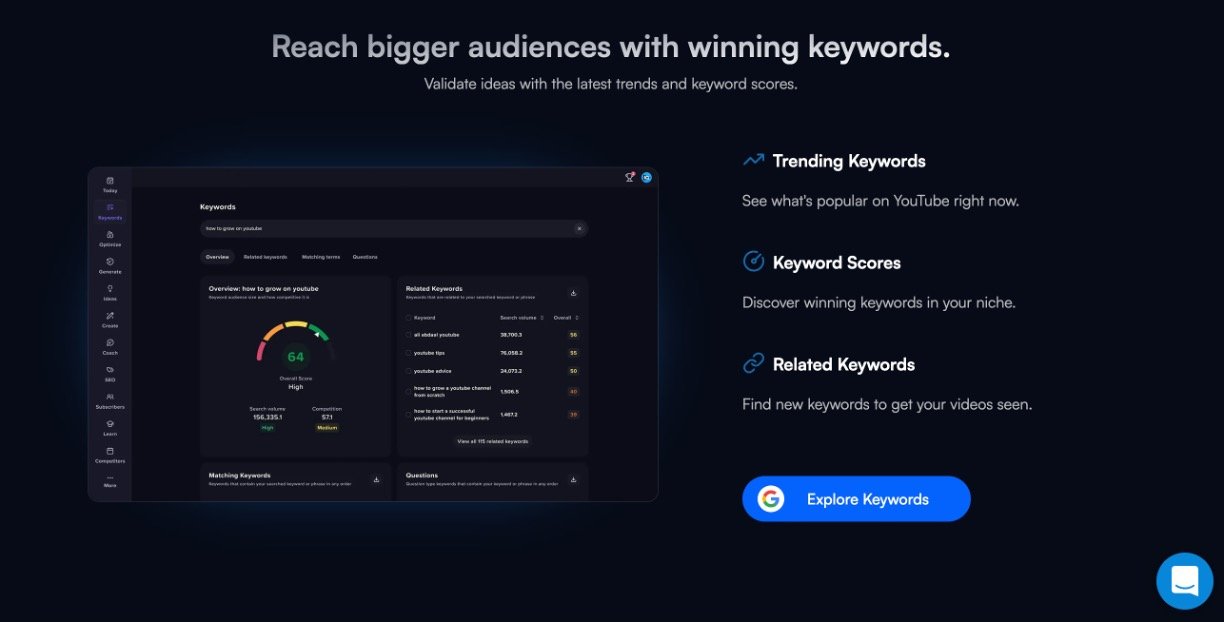Open 'View all 115 related keywords' link
Viewport: 1224px width, 622px height.
(x=492, y=441)
